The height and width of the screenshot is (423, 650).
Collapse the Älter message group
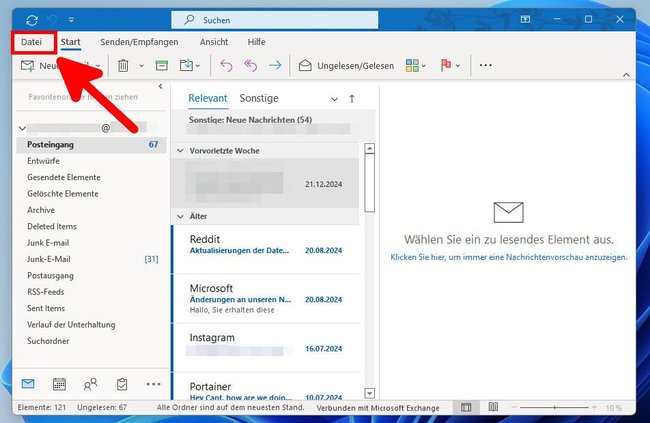(180, 216)
